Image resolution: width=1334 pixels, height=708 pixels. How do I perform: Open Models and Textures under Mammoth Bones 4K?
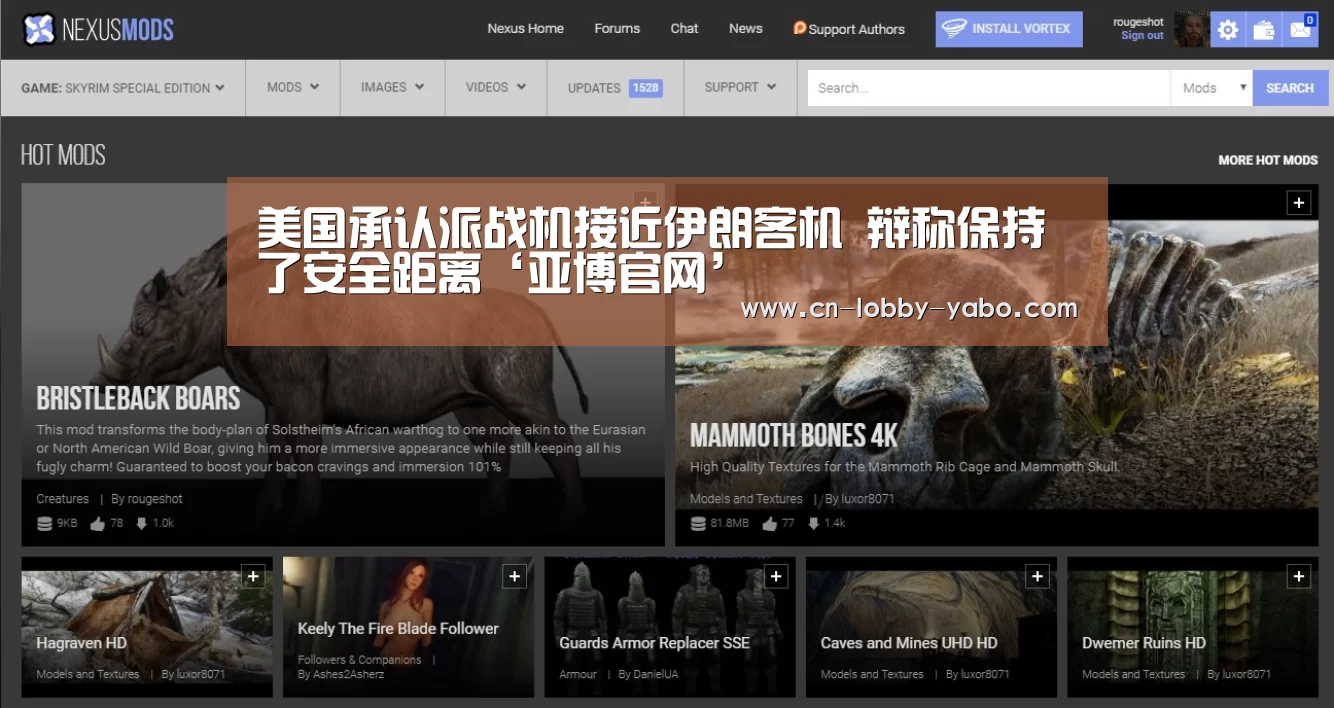(x=746, y=499)
